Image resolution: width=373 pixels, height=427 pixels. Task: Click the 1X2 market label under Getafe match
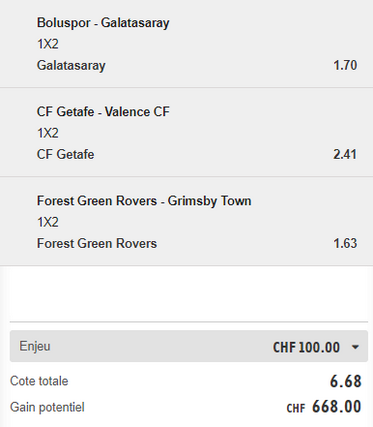coord(48,133)
